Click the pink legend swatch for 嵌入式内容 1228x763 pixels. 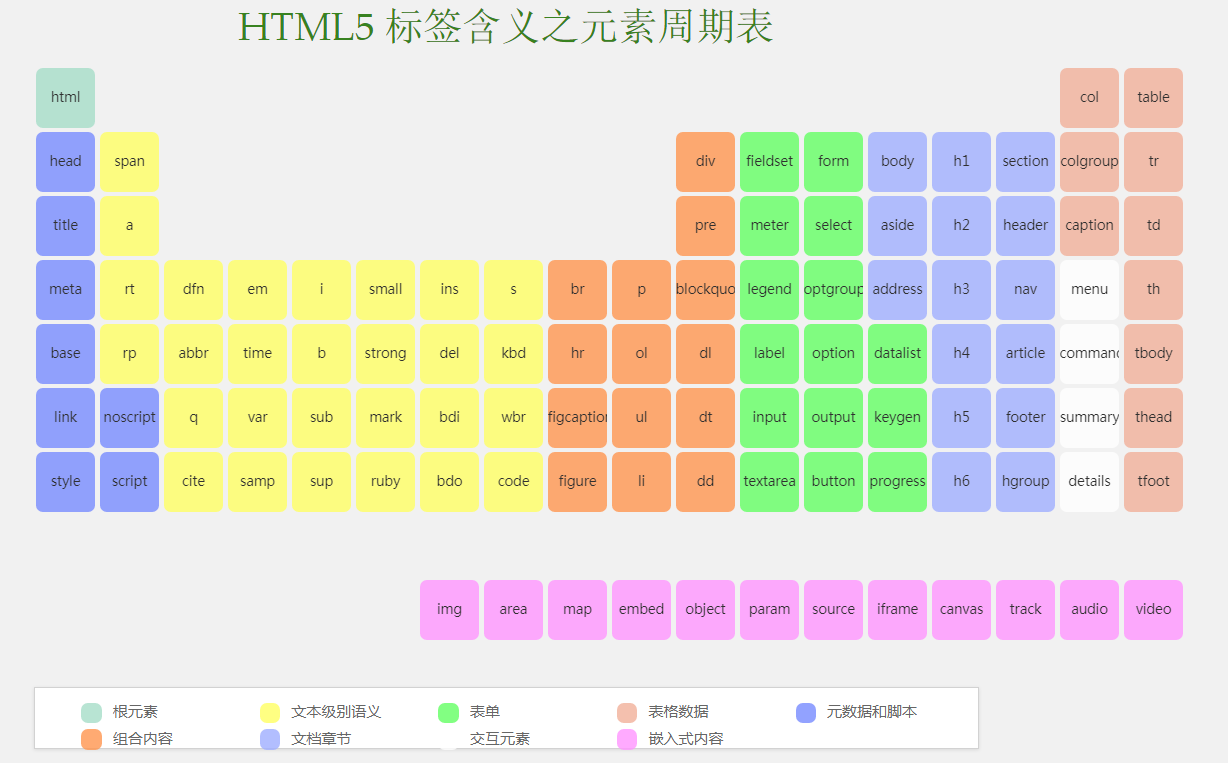pos(629,738)
